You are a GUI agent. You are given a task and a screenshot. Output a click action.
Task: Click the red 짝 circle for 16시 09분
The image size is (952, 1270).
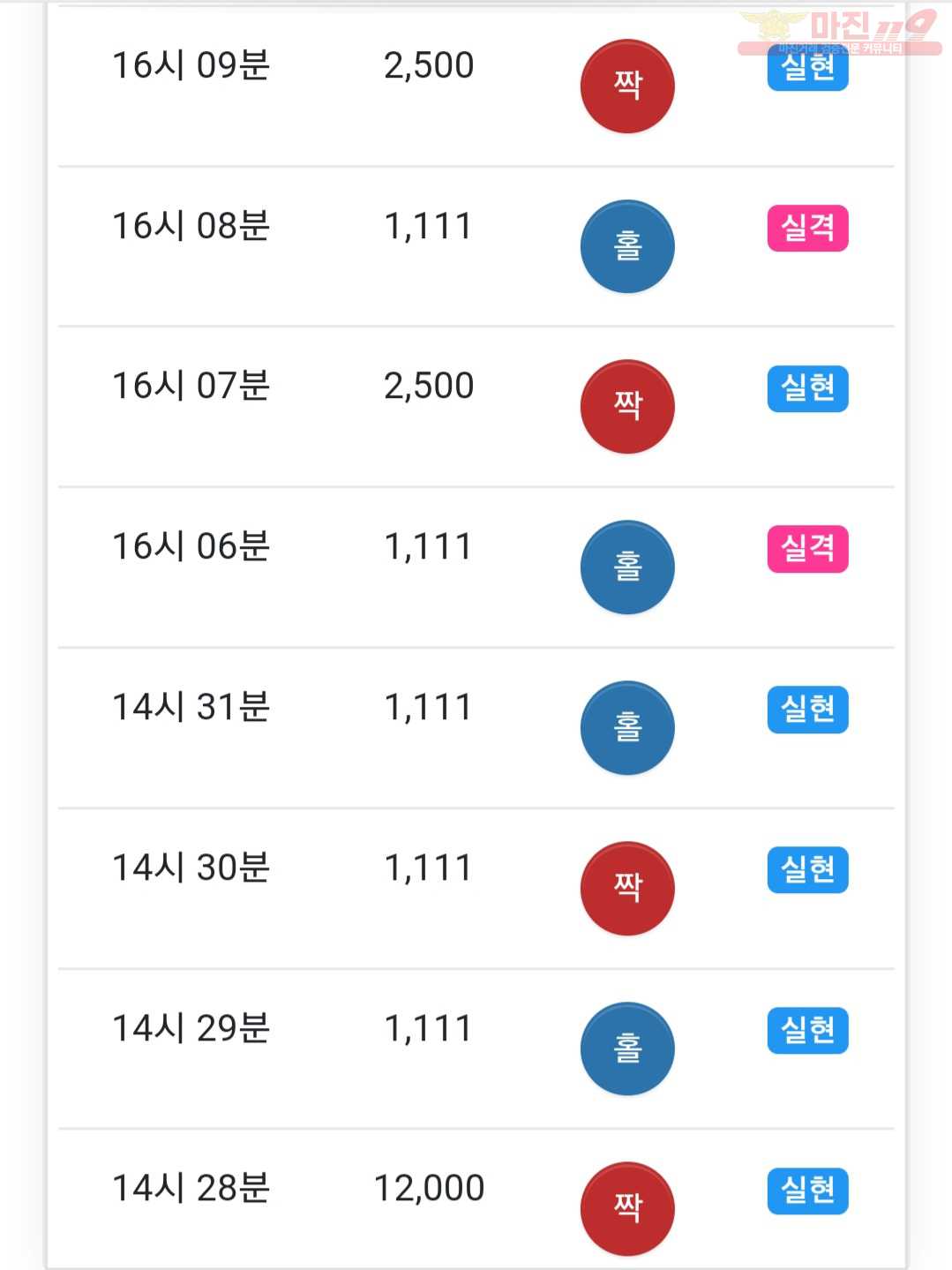click(x=627, y=86)
